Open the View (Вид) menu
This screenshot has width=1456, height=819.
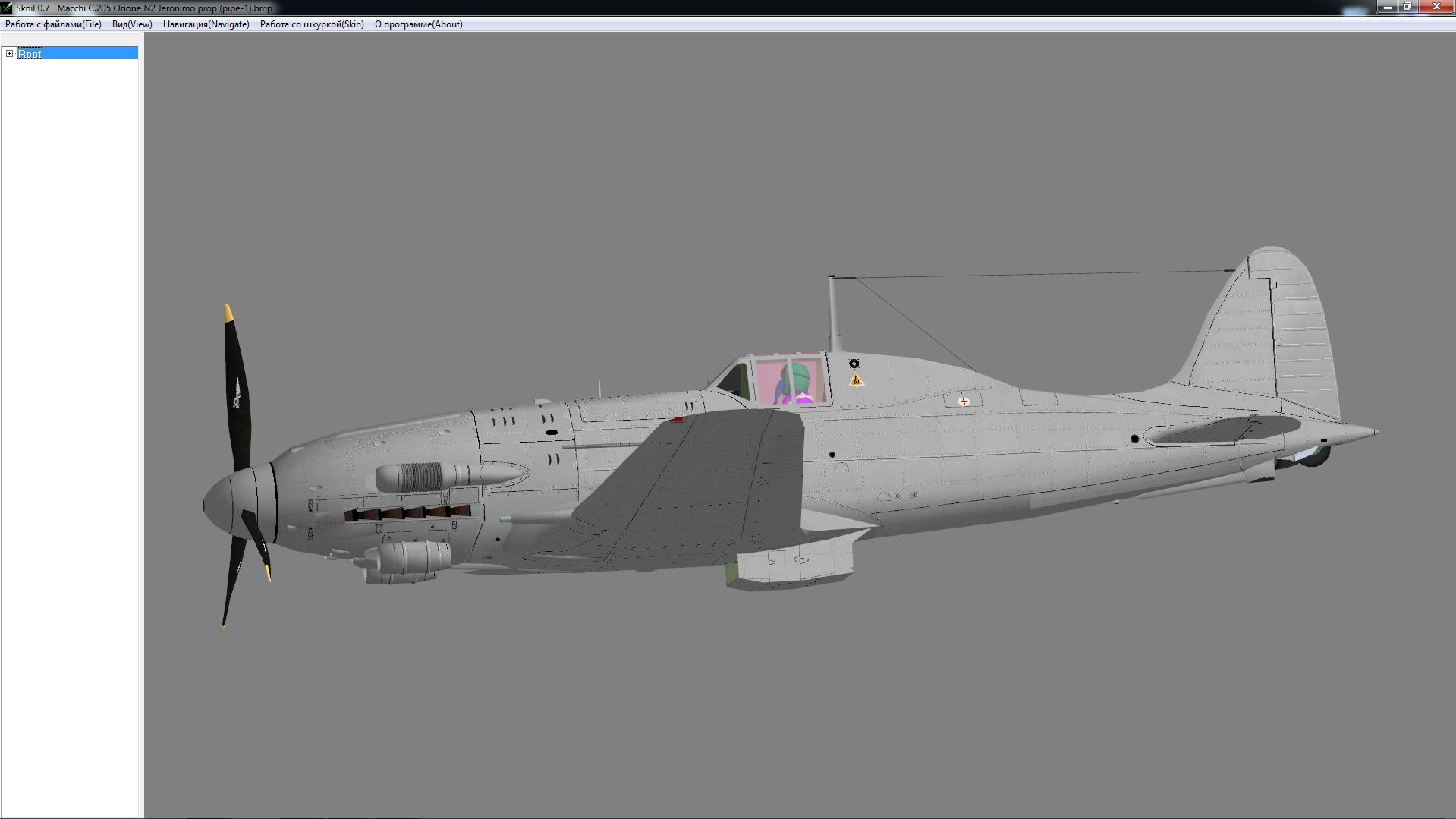click(x=132, y=24)
